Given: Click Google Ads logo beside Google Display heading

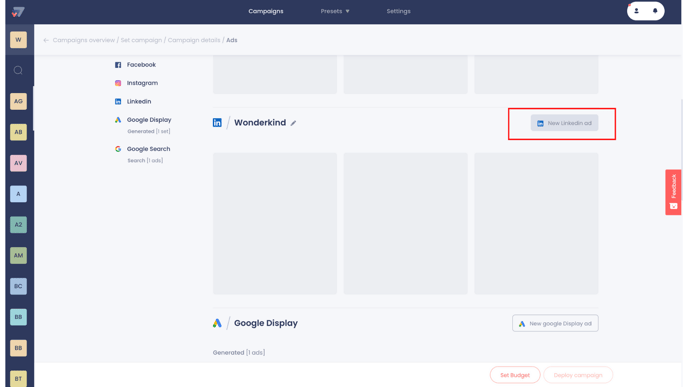Looking at the screenshot, I should pyautogui.click(x=217, y=323).
